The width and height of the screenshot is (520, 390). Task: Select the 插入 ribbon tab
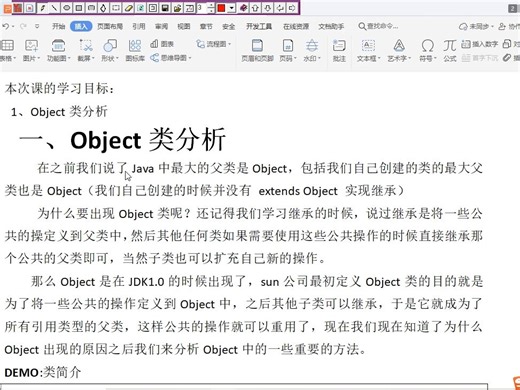tap(81, 26)
